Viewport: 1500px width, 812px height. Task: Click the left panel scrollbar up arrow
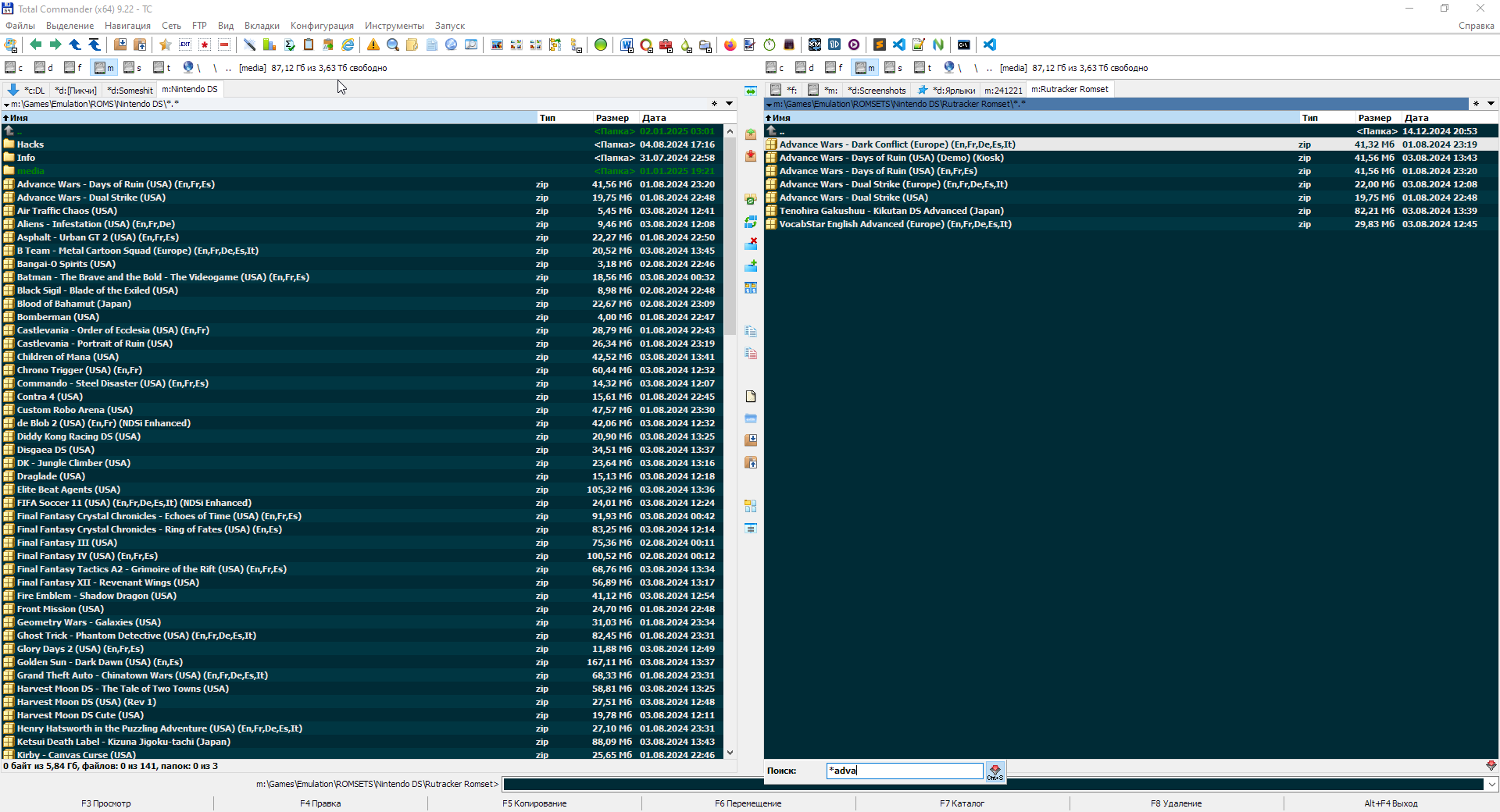[x=730, y=131]
